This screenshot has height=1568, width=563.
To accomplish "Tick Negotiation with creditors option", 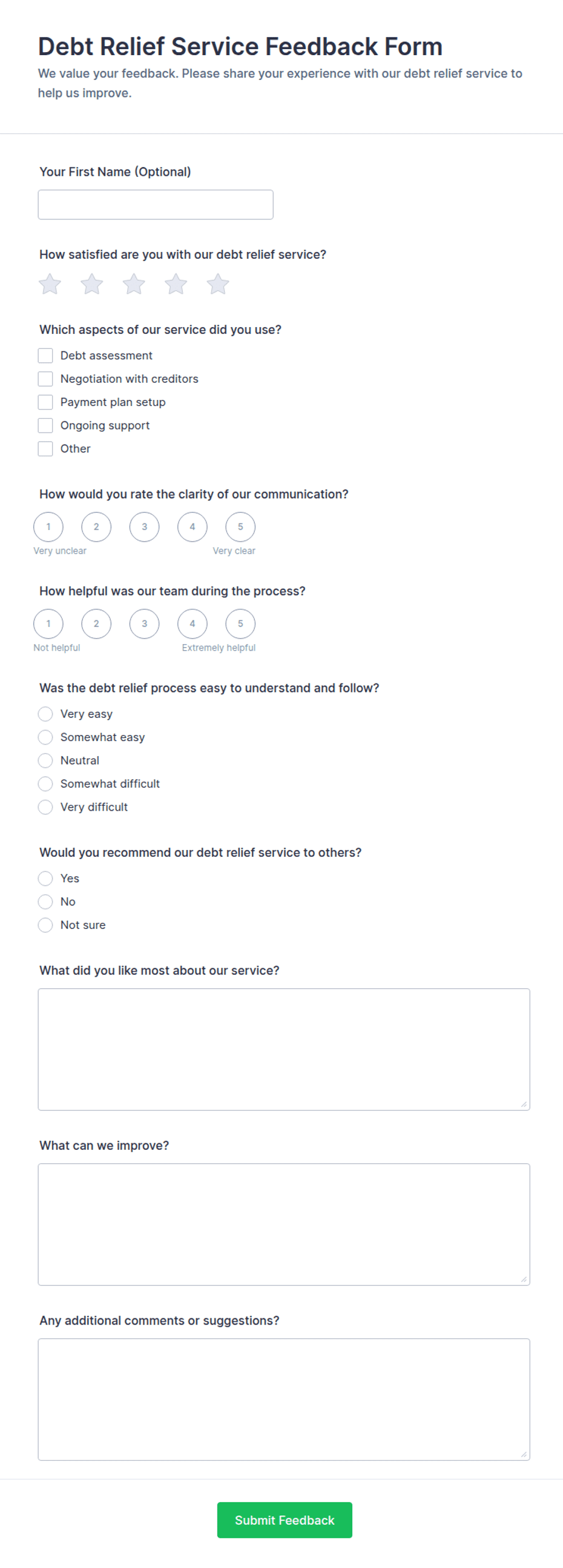I will click(x=45, y=379).
